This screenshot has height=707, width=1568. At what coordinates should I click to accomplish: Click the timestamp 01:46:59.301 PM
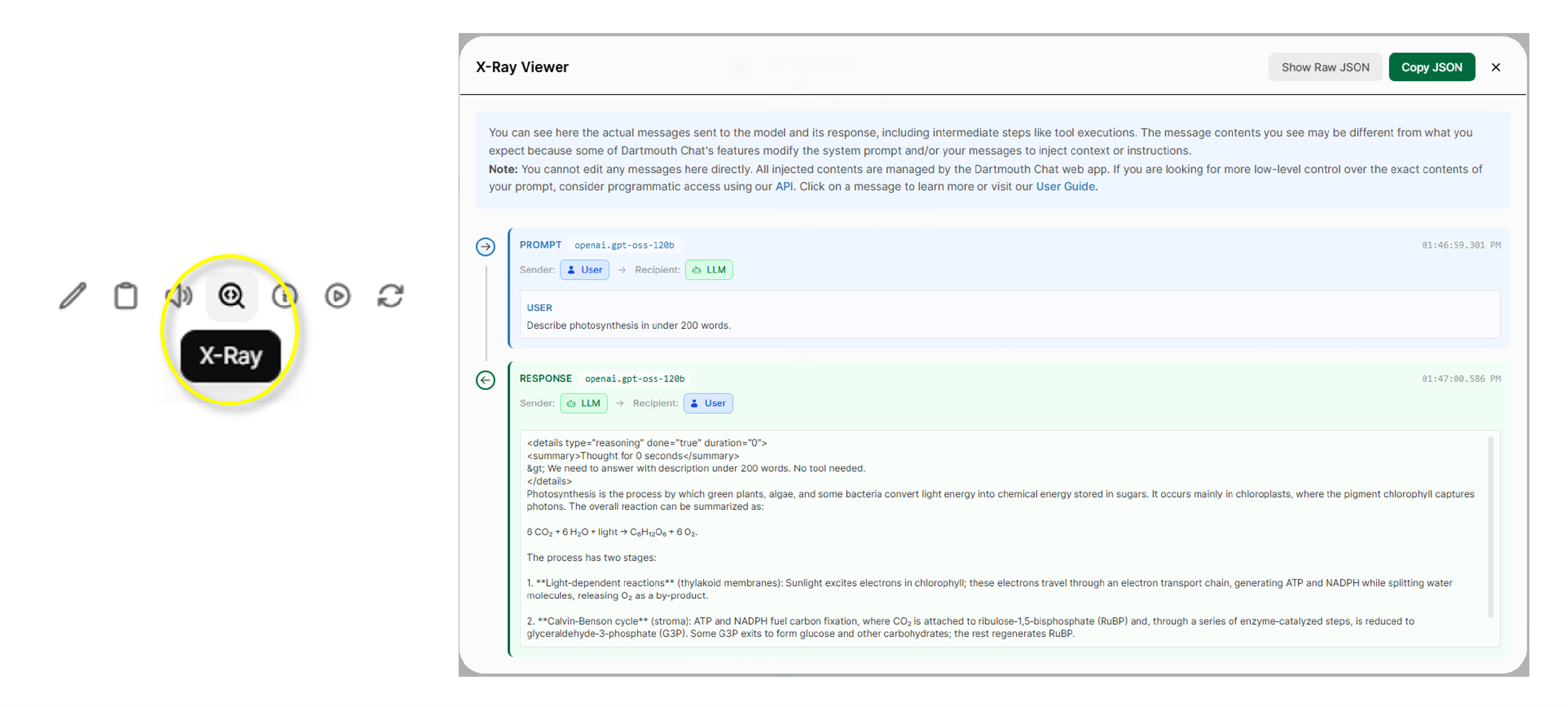[1461, 245]
